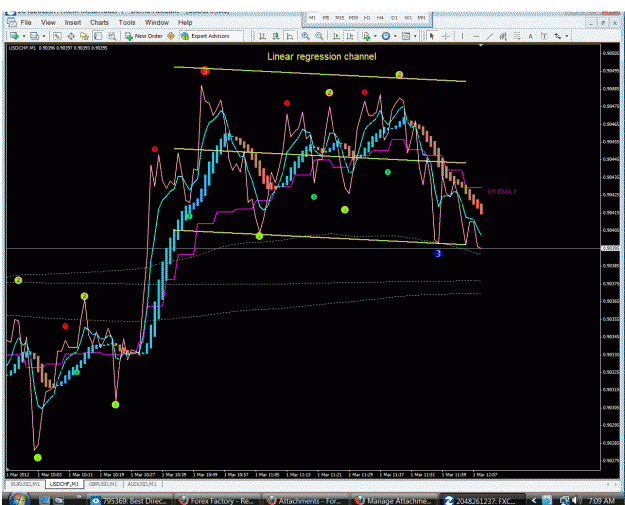Expand the New Chart dropdown arrow
The height and width of the screenshot is (505, 625).
[24, 36]
